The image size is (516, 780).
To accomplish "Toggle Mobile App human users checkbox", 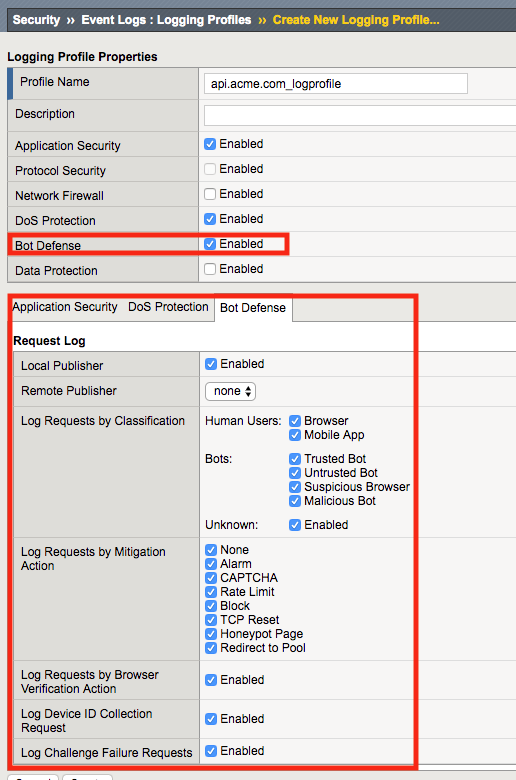I will click(295, 435).
